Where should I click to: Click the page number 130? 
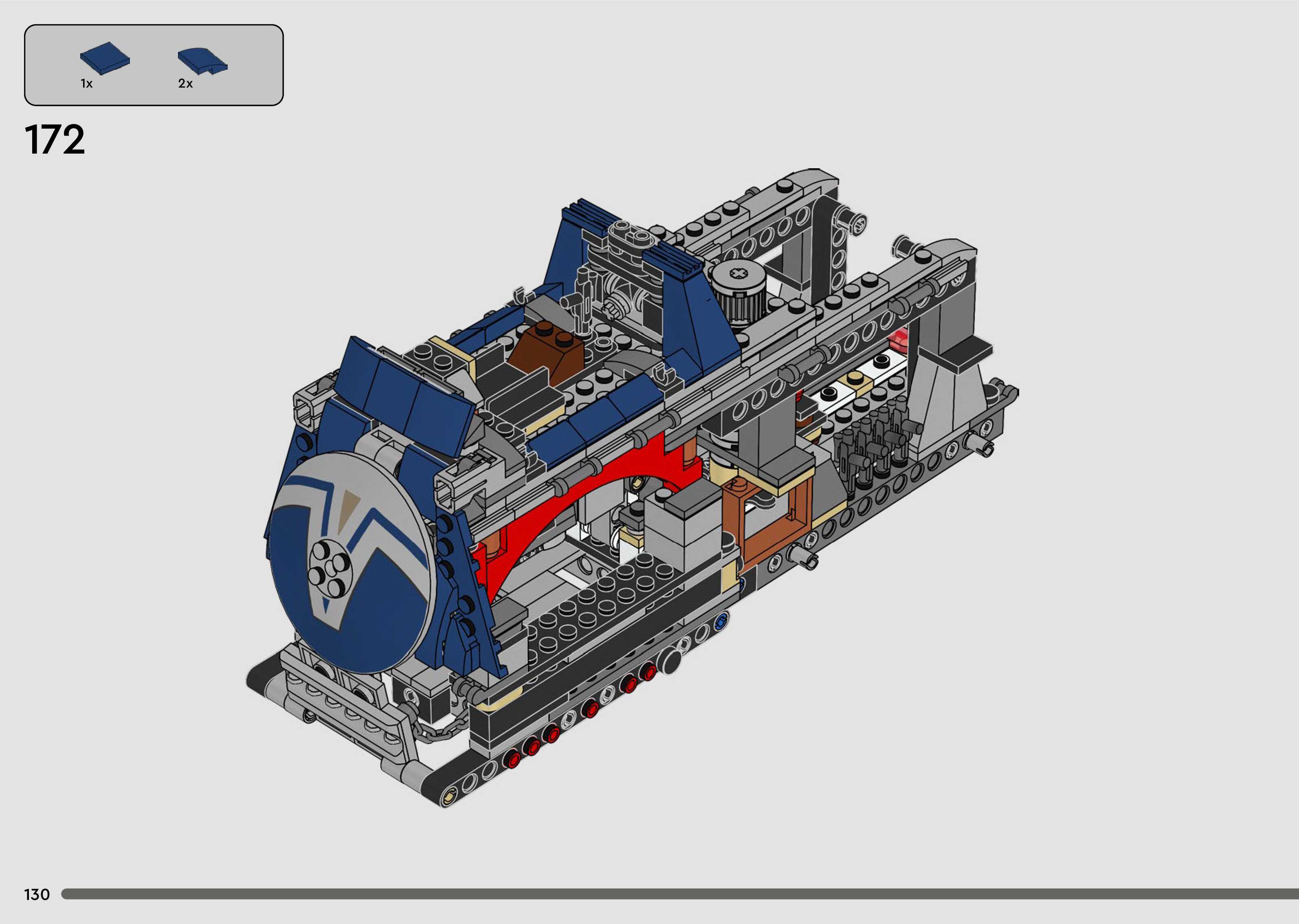pos(37,894)
